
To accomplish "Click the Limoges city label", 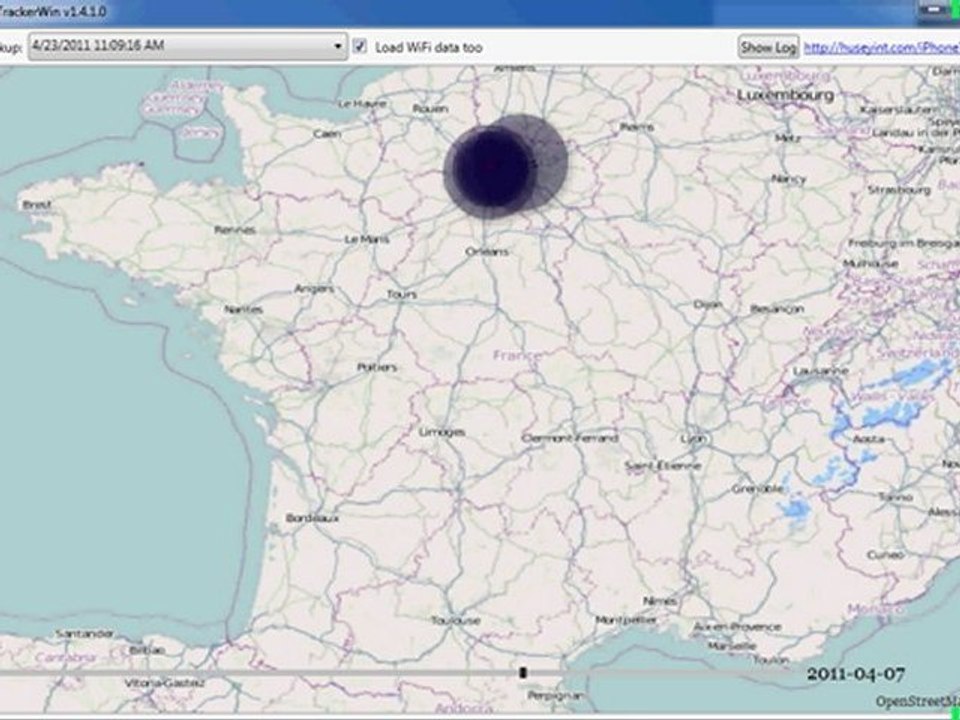I will pos(442,432).
